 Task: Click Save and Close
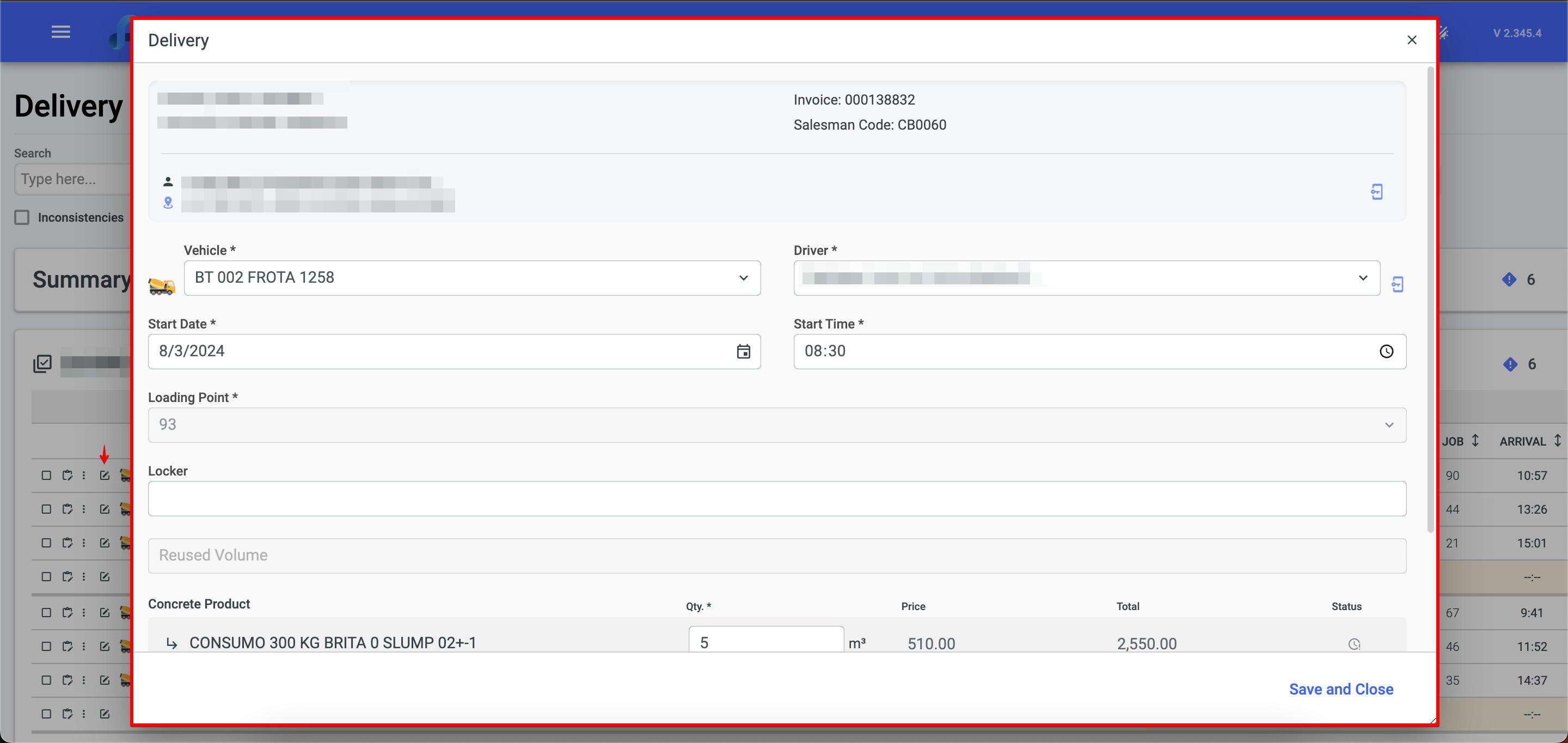coord(1340,689)
